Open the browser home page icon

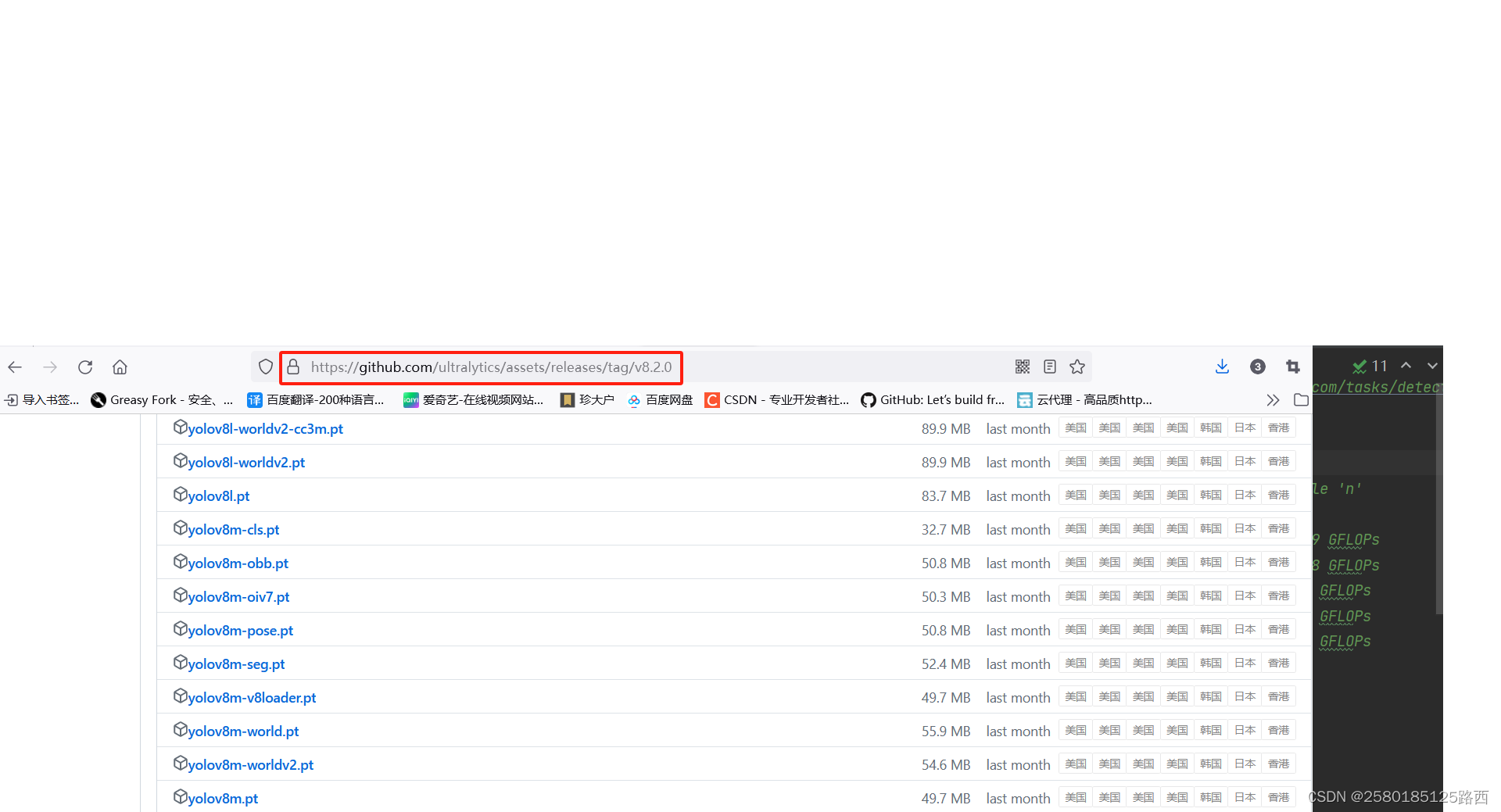pyautogui.click(x=120, y=367)
